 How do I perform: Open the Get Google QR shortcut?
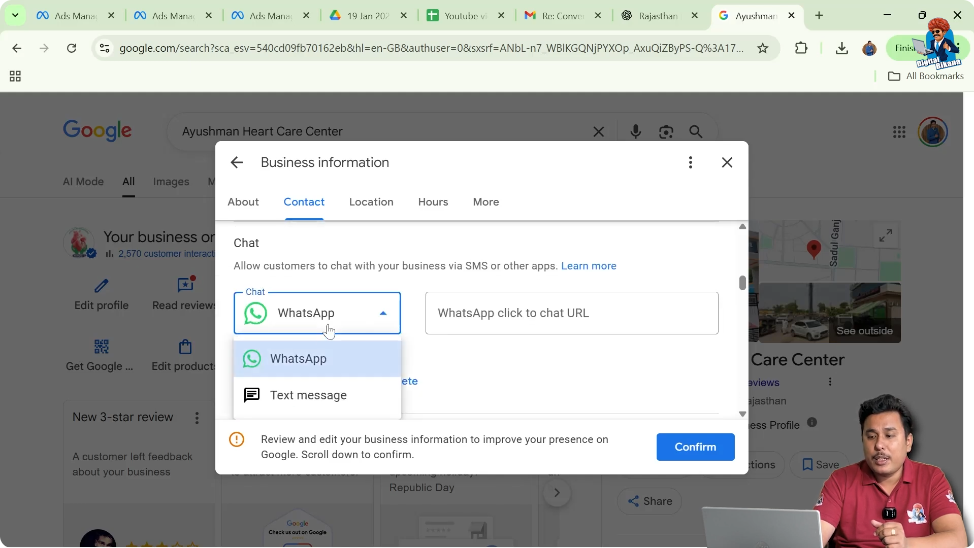(x=100, y=355)
